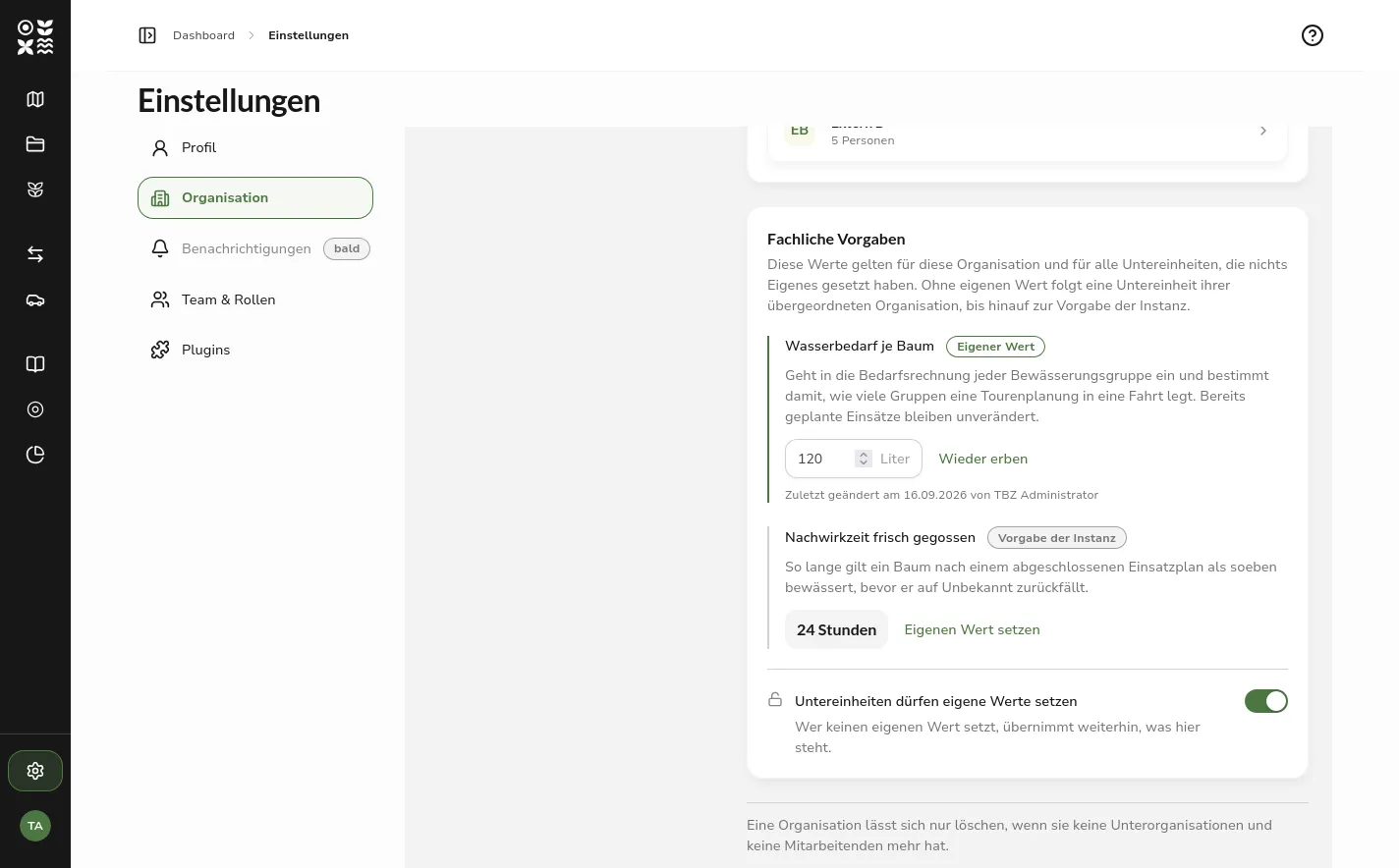Image resolution: width=1399 pixels, height=868 pixels.
Task: Click the app logo in sidebar
Action: 35,36
